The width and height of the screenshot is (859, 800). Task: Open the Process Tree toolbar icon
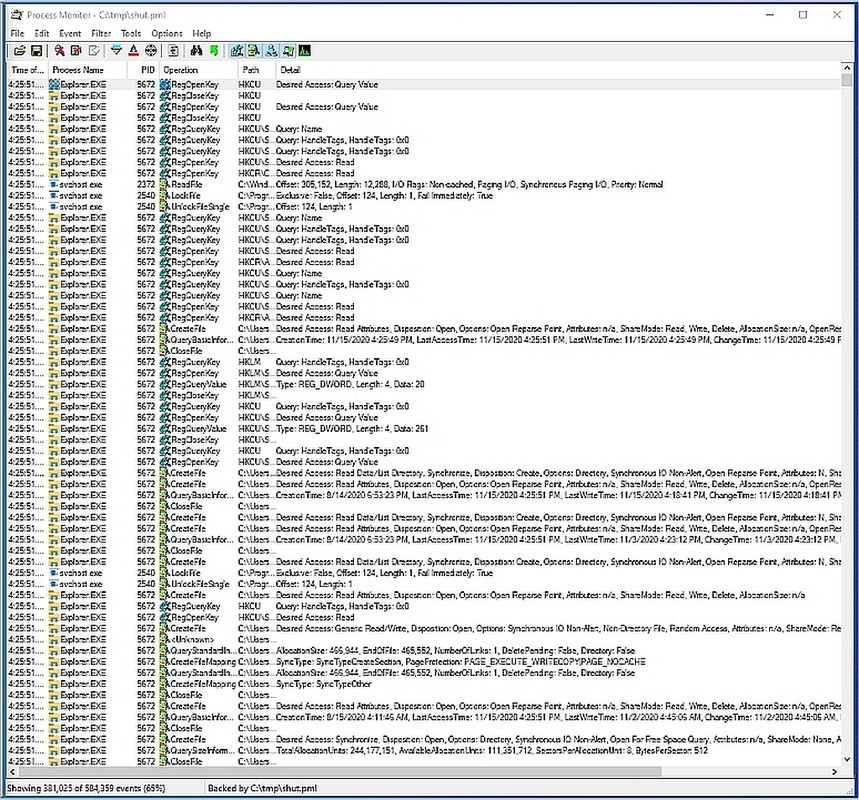(173, 51)
